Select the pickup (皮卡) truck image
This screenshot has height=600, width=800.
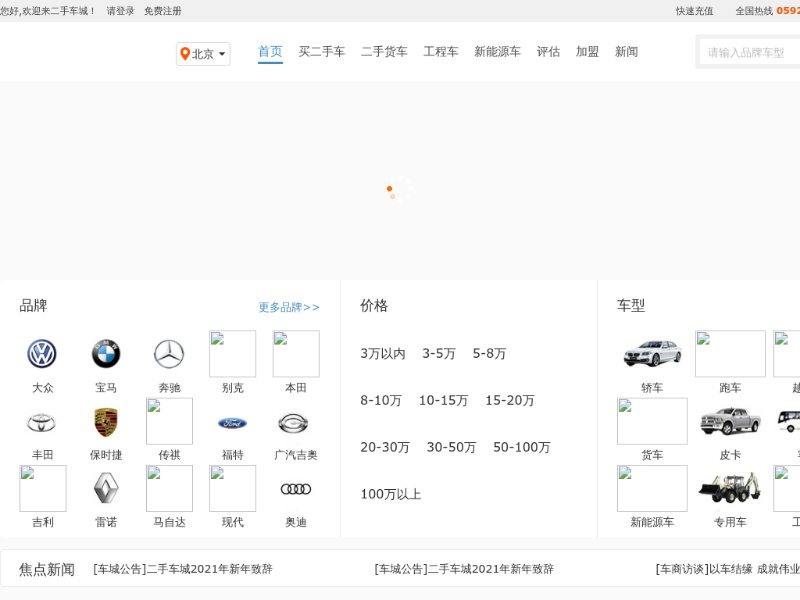click(x=730, y=421)
